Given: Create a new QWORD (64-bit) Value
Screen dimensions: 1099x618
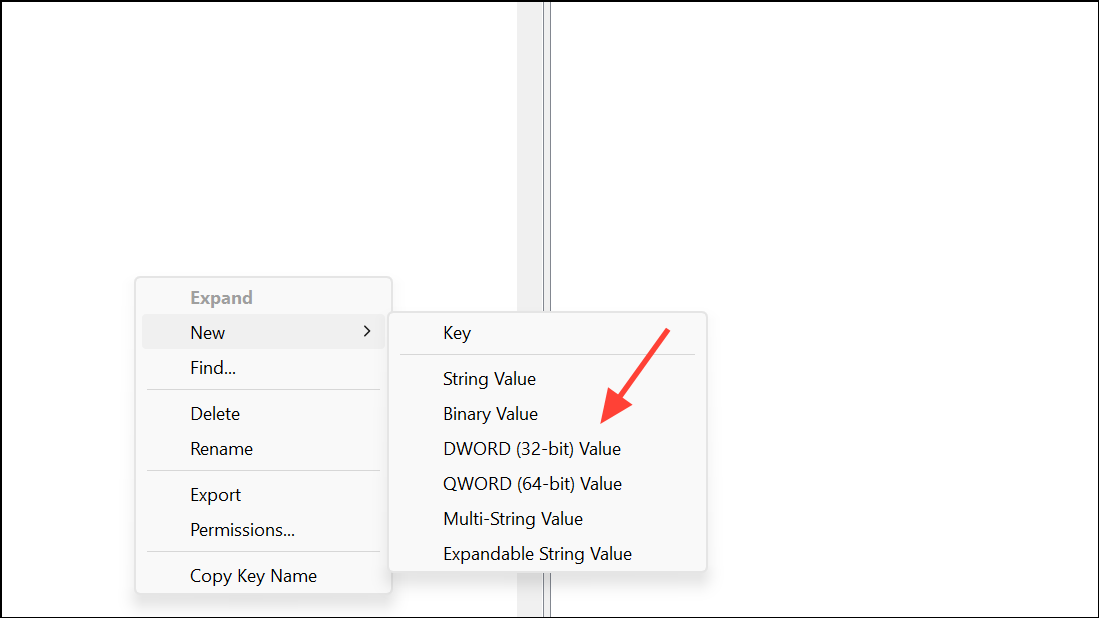Looking at the screenshot, I should [x=532, y=483].
